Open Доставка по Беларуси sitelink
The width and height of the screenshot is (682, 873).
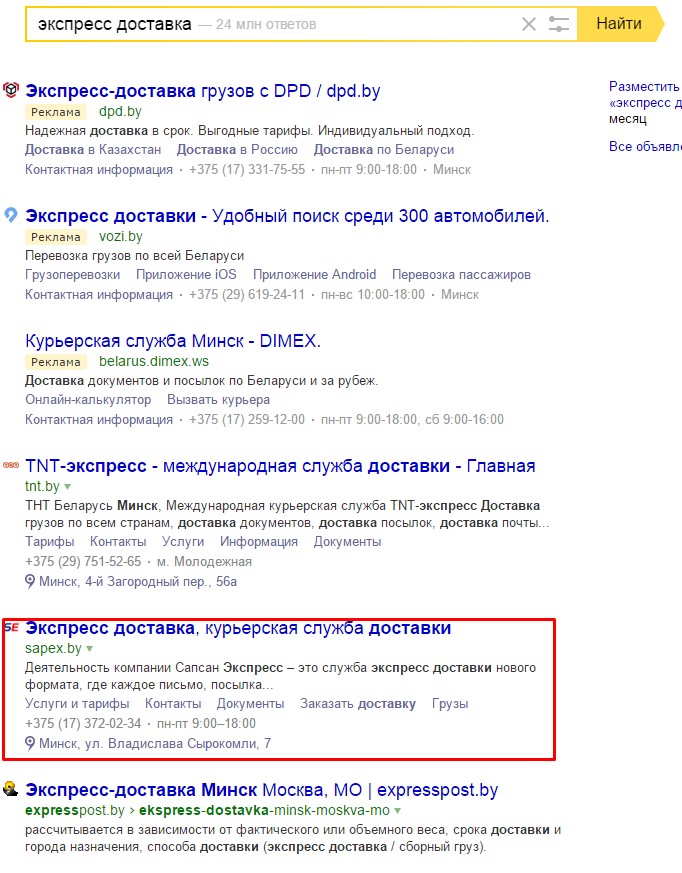384,150
